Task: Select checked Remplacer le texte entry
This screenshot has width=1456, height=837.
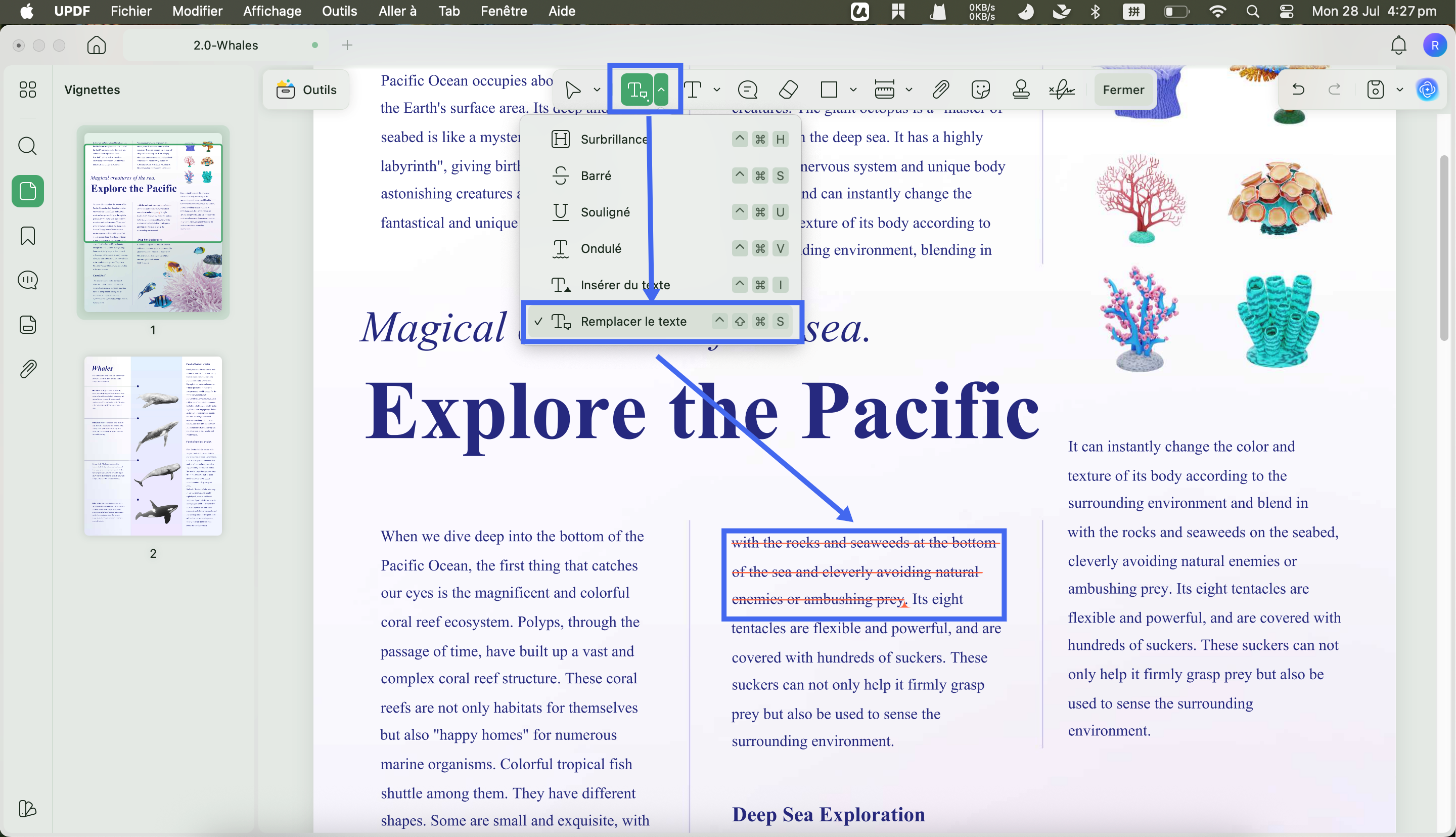Action: coord(661,321)
